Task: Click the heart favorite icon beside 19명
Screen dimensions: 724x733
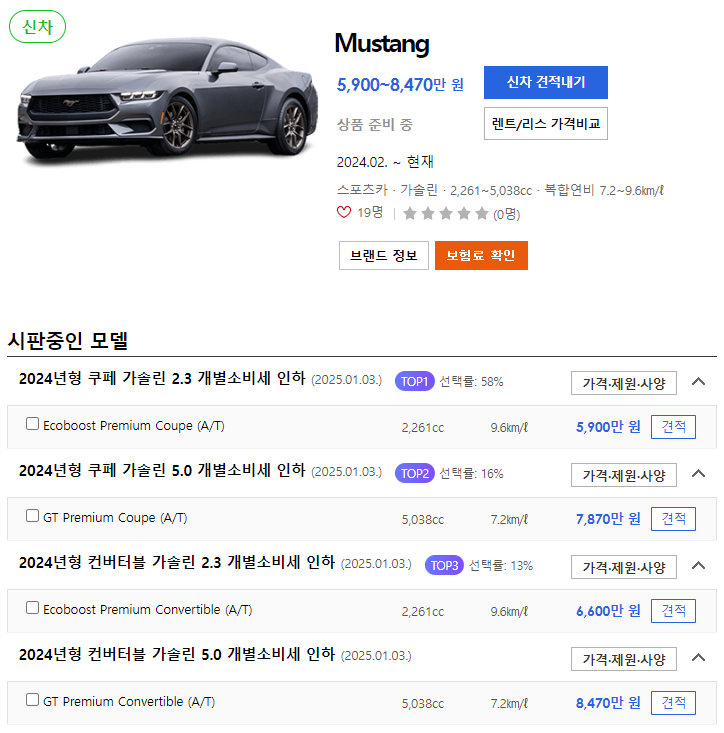Action: pos(344,212)
